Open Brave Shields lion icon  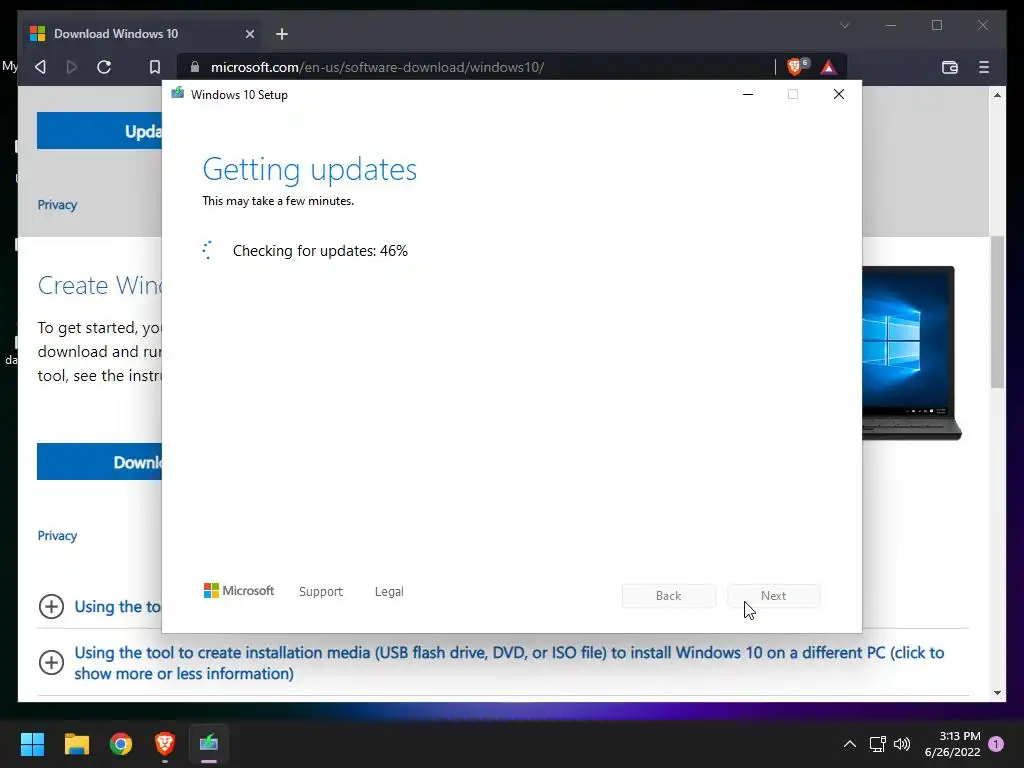(x=795, y=67)
